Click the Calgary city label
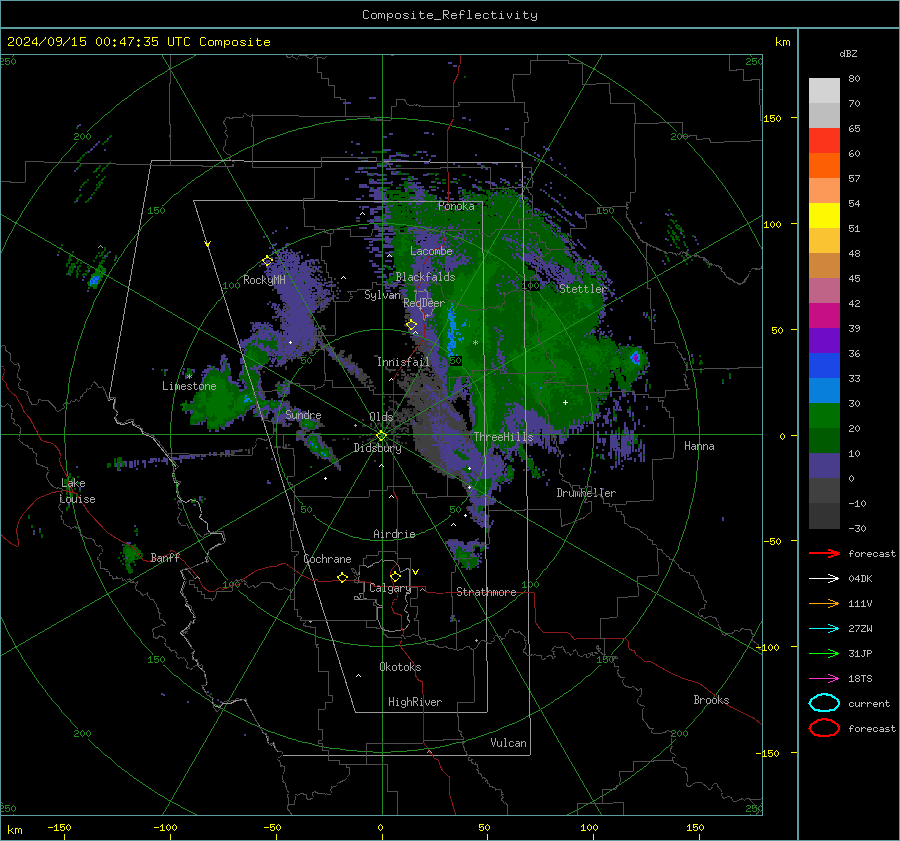The width and height of the screenshot is (900, 841). [x=390, y=588]
